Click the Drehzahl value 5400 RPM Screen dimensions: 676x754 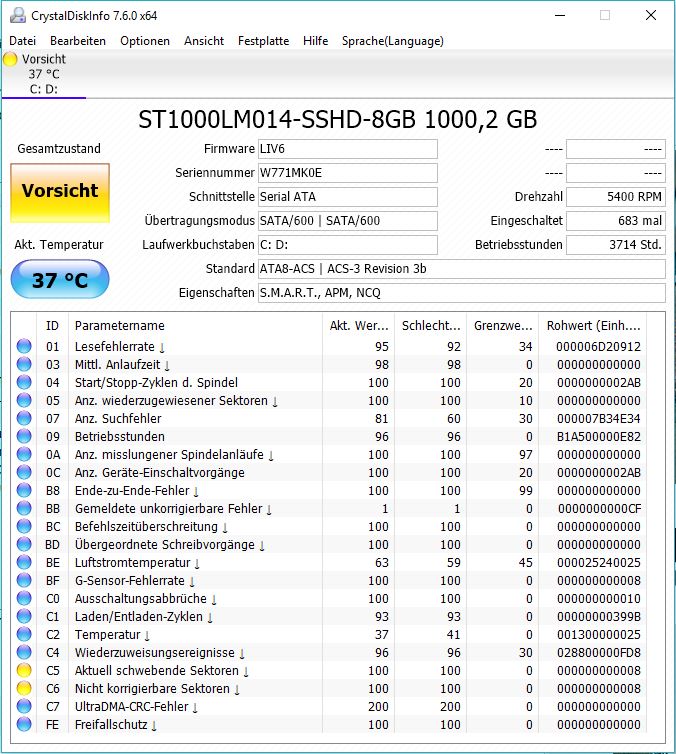pyautogui.click(x=616, y=197)
